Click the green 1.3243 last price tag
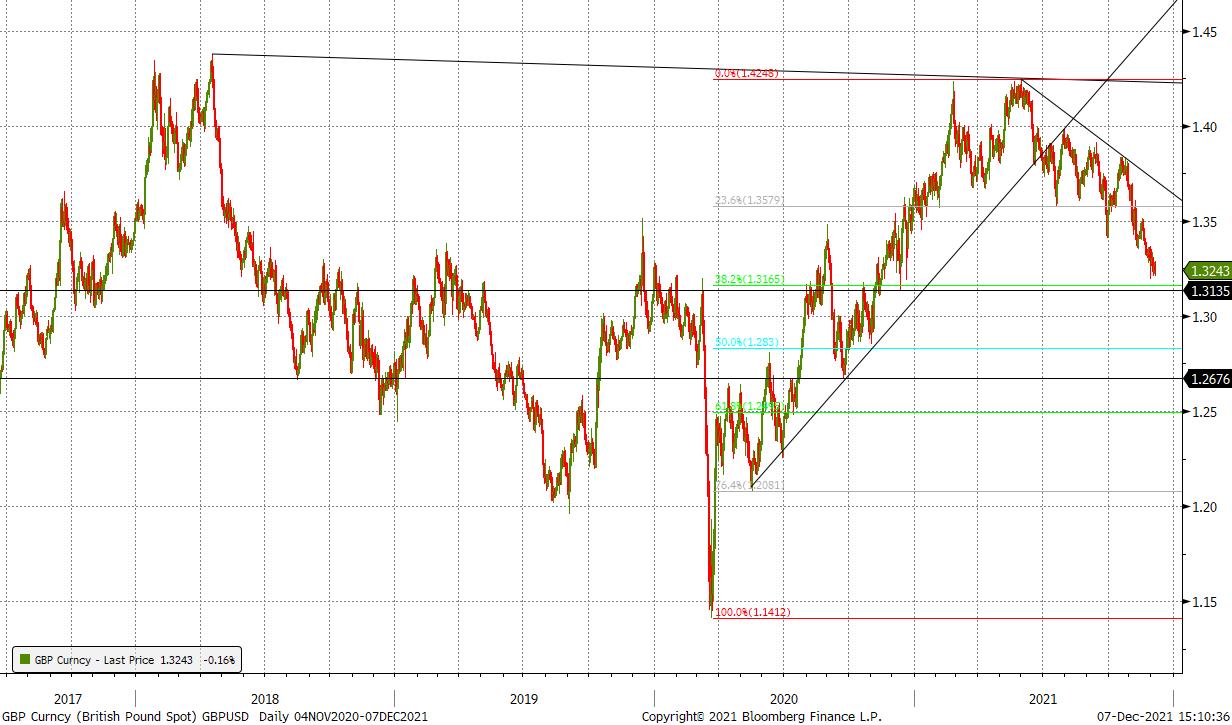Screen dimensions: 1232x725 click(1208, 270)
